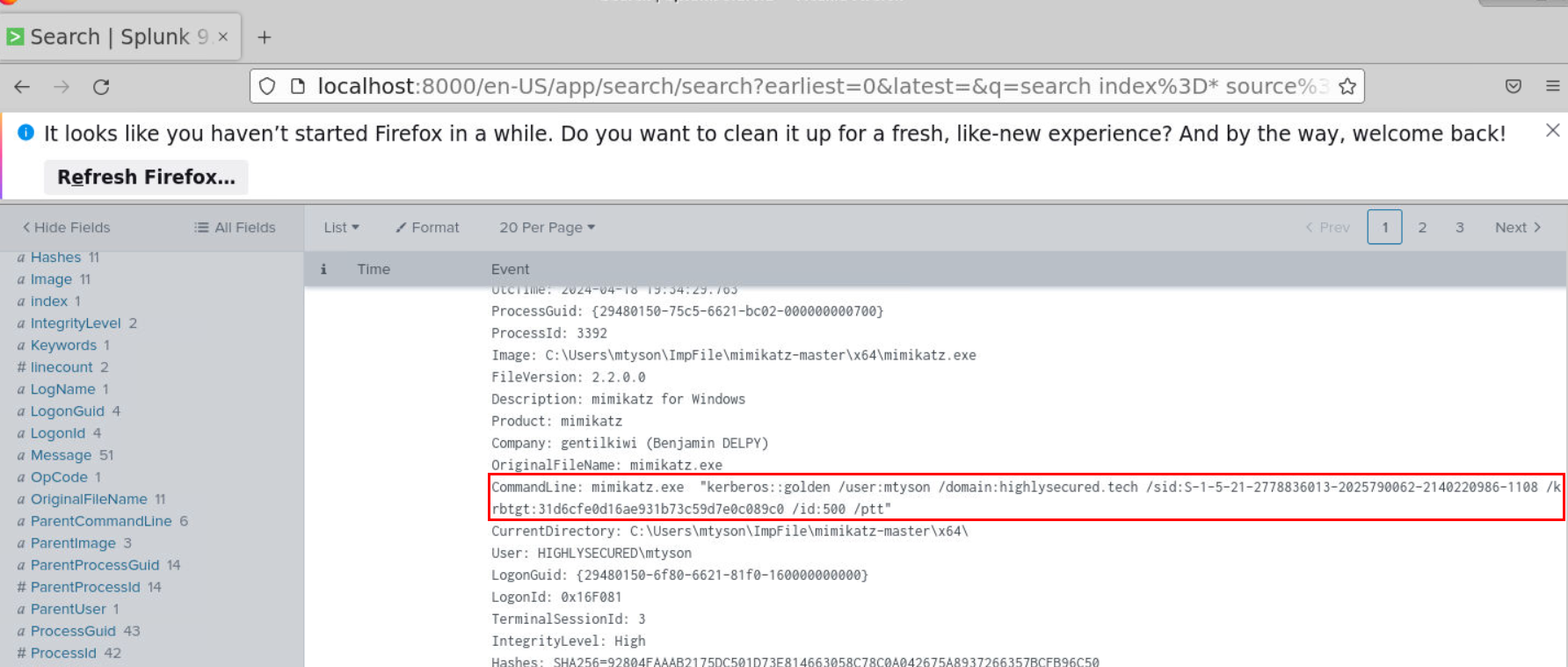1568x667 pixels.
Task: Bookmark this page with the star icon
Action: coord(1347,86)
